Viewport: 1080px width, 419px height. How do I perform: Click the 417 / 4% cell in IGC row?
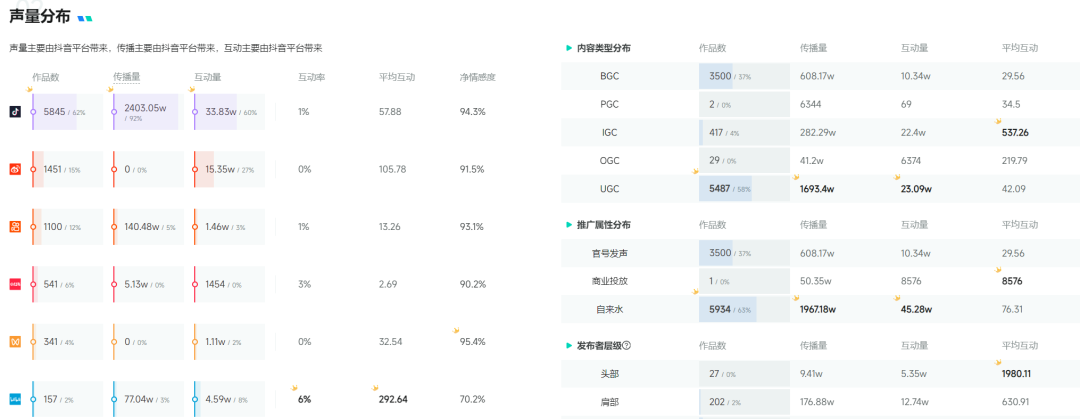[745, 132]
